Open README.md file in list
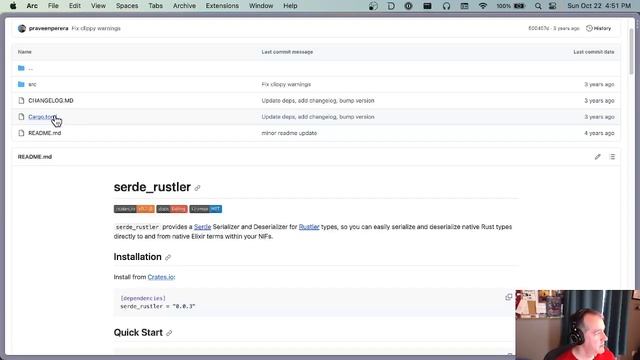The height and width of the screenshot is (360, 640). pos(44,133)
